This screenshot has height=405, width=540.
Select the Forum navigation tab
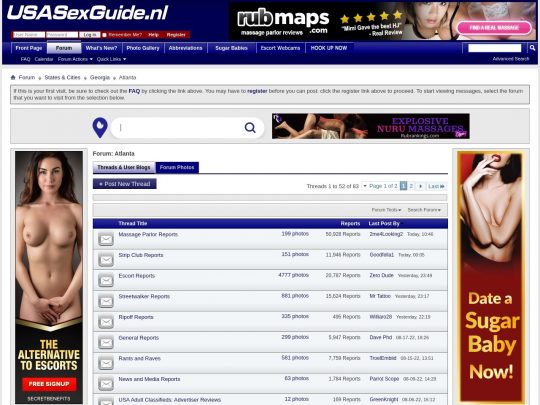[64, 48]
